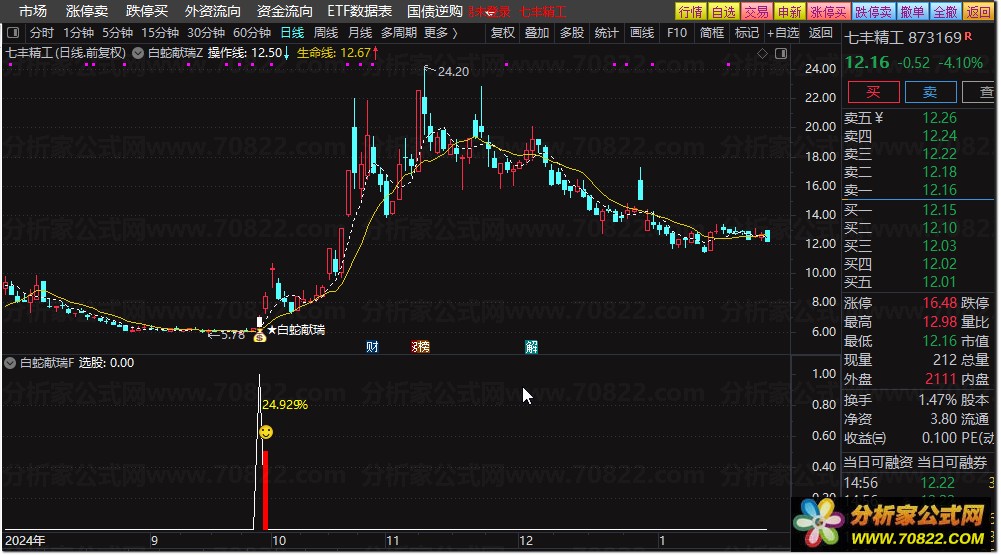The image size is (1001, 555).
Task: Open the 资金流向 menu
Action: click(285, 11)
